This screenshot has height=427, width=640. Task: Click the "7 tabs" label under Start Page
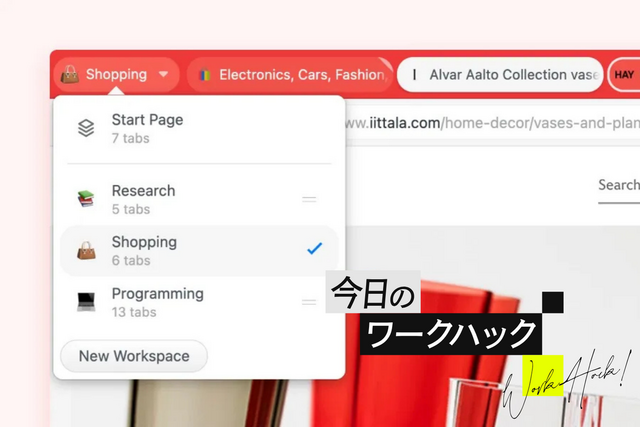tap(131, 138)
